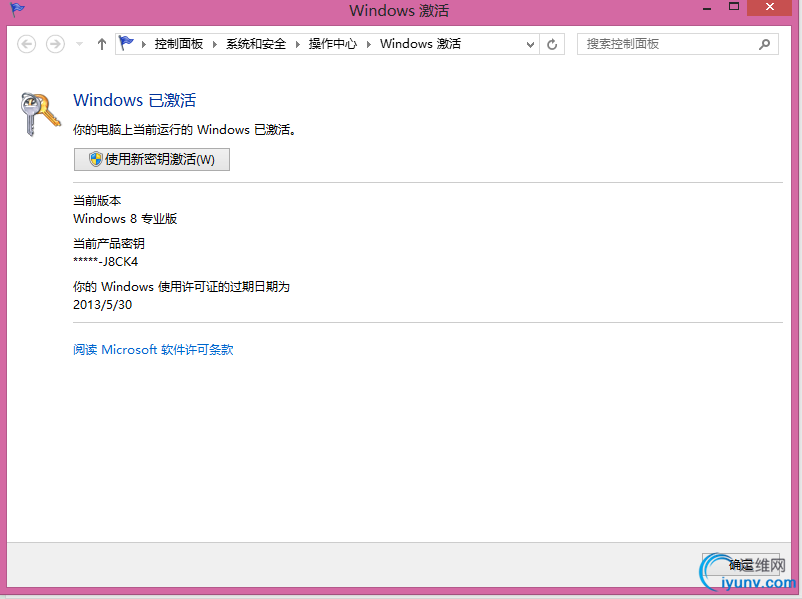Click the flag icon in address bar
802x599 pixels.
126,43
